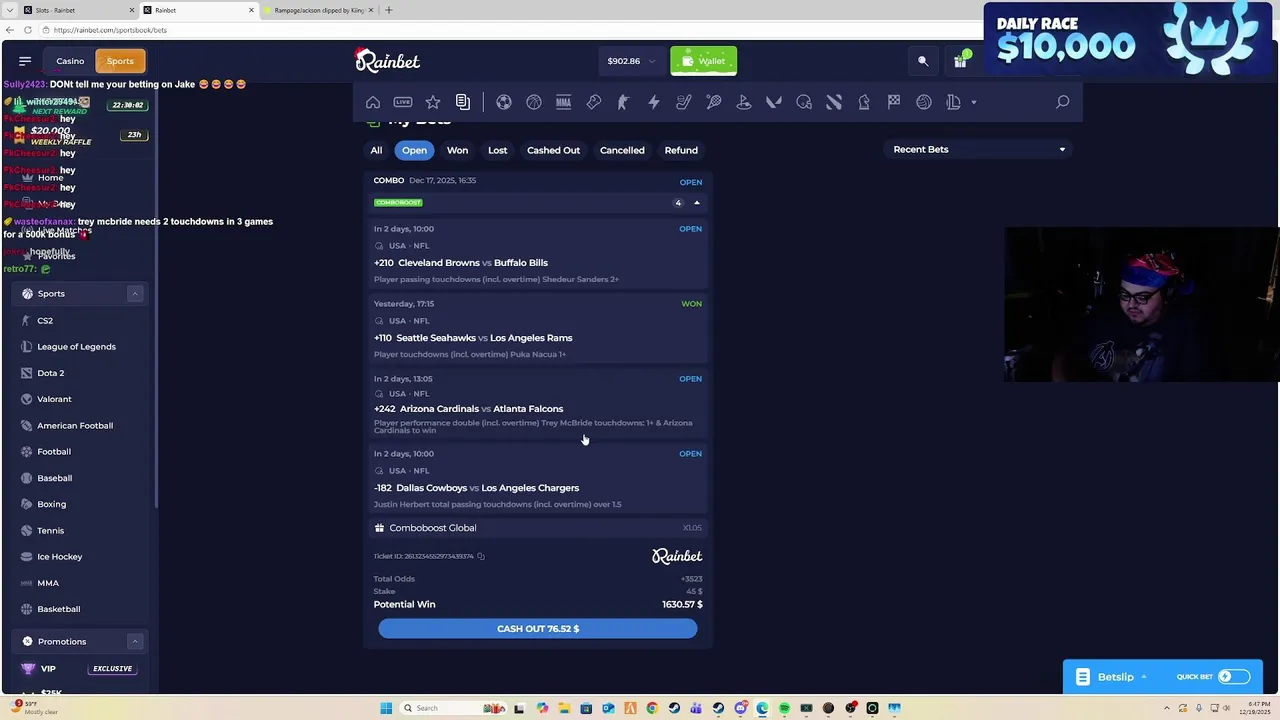Switch to the Cashed Out tab
The height and width of the screenshot is (720, 1280).
pos(553,150)
